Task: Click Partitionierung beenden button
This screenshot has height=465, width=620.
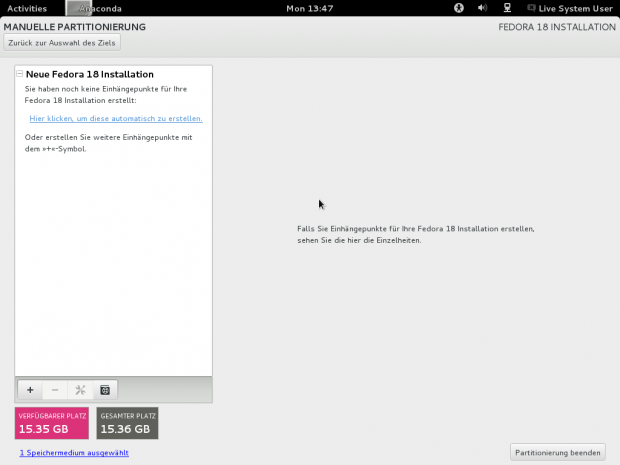Action: 557,453
